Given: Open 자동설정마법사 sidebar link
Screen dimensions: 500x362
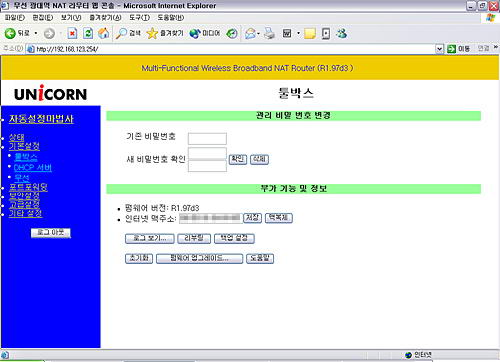Looking at the screenshot, I should pyautogui.click(x=41, y=119).
